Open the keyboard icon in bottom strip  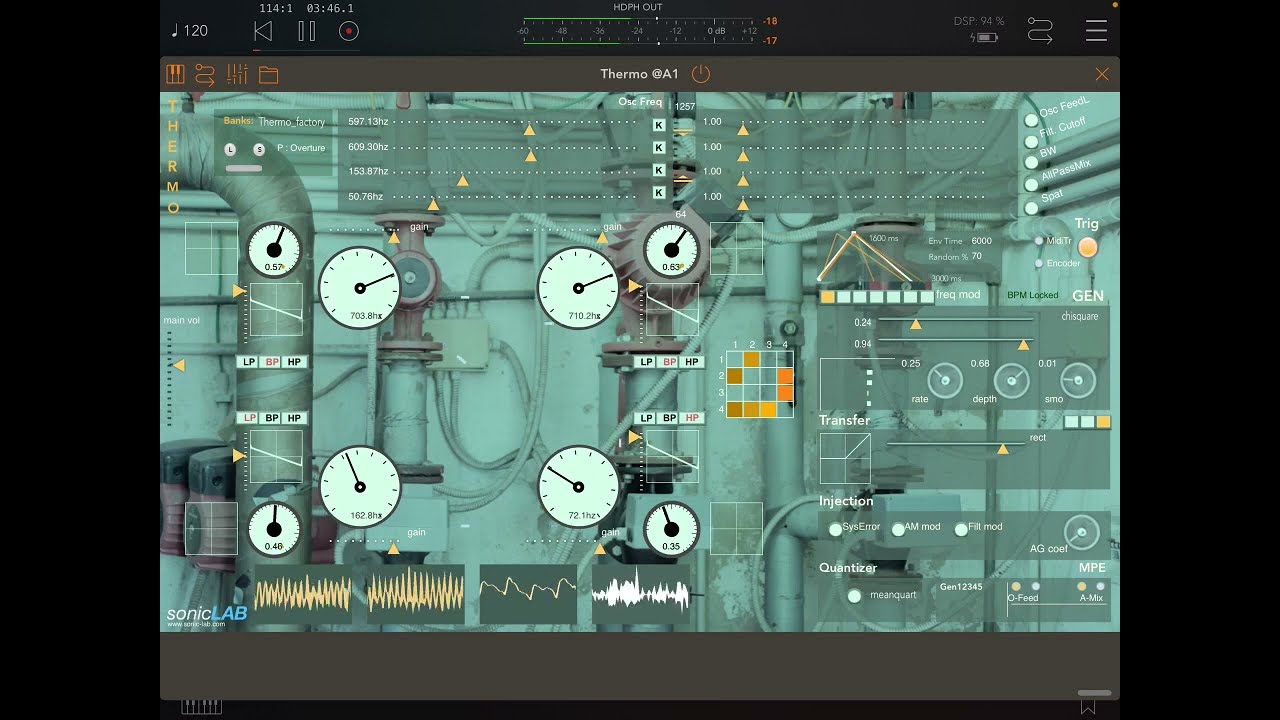[201, 707]
